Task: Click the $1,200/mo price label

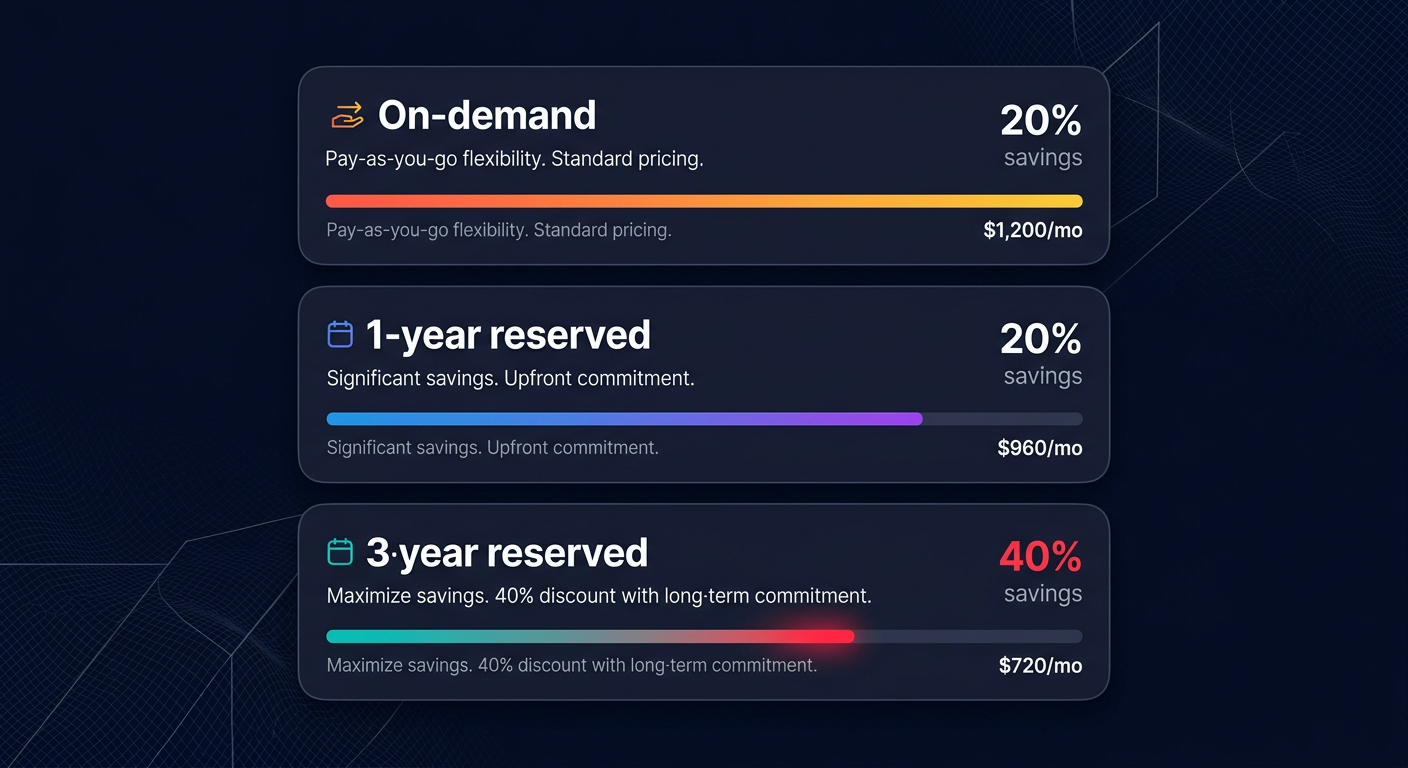Action: [x=1033, y=229]
